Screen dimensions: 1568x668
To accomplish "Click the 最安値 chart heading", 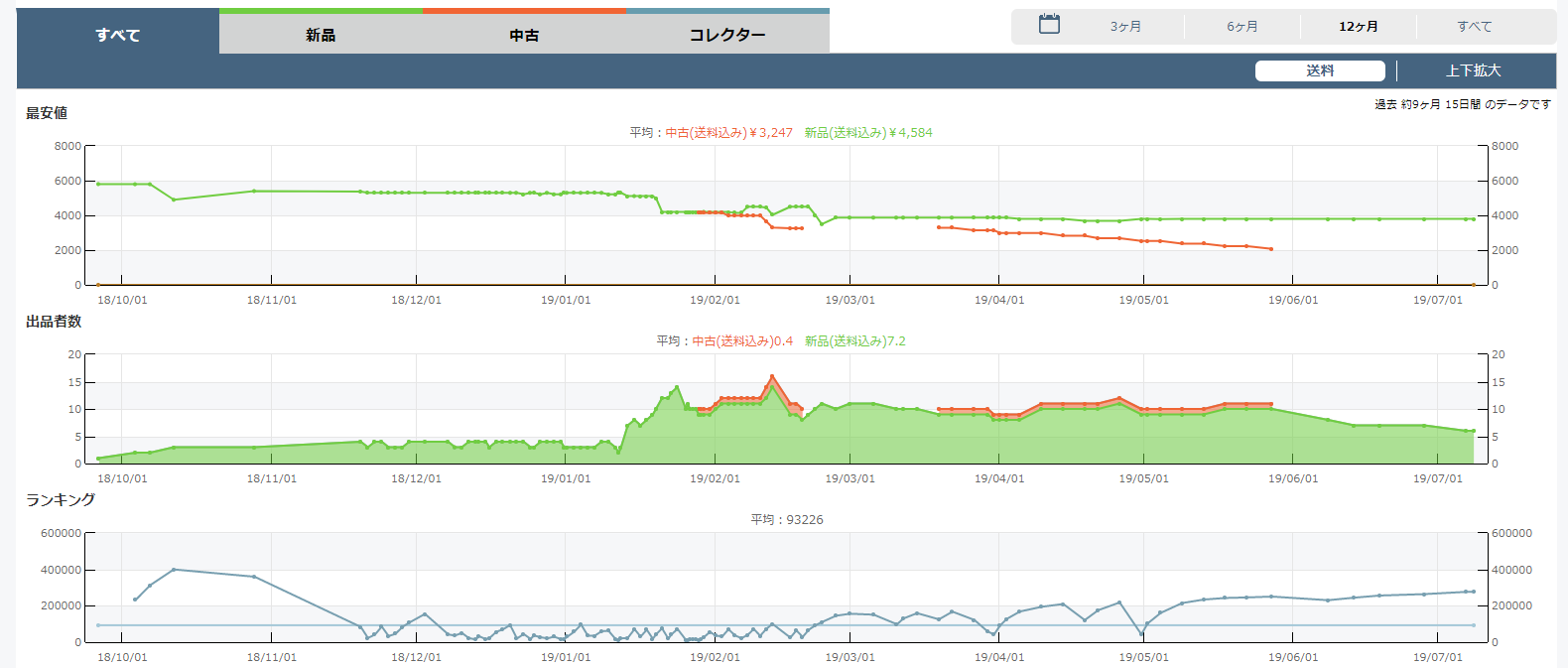I will (47, 113).
